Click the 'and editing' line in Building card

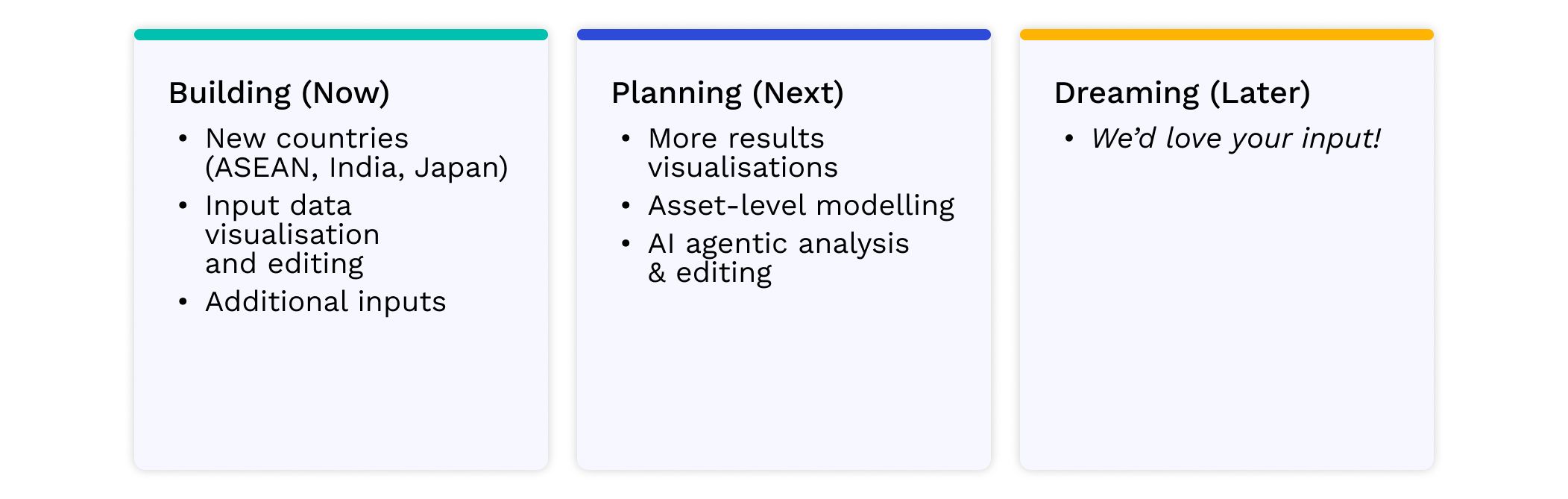284,264
